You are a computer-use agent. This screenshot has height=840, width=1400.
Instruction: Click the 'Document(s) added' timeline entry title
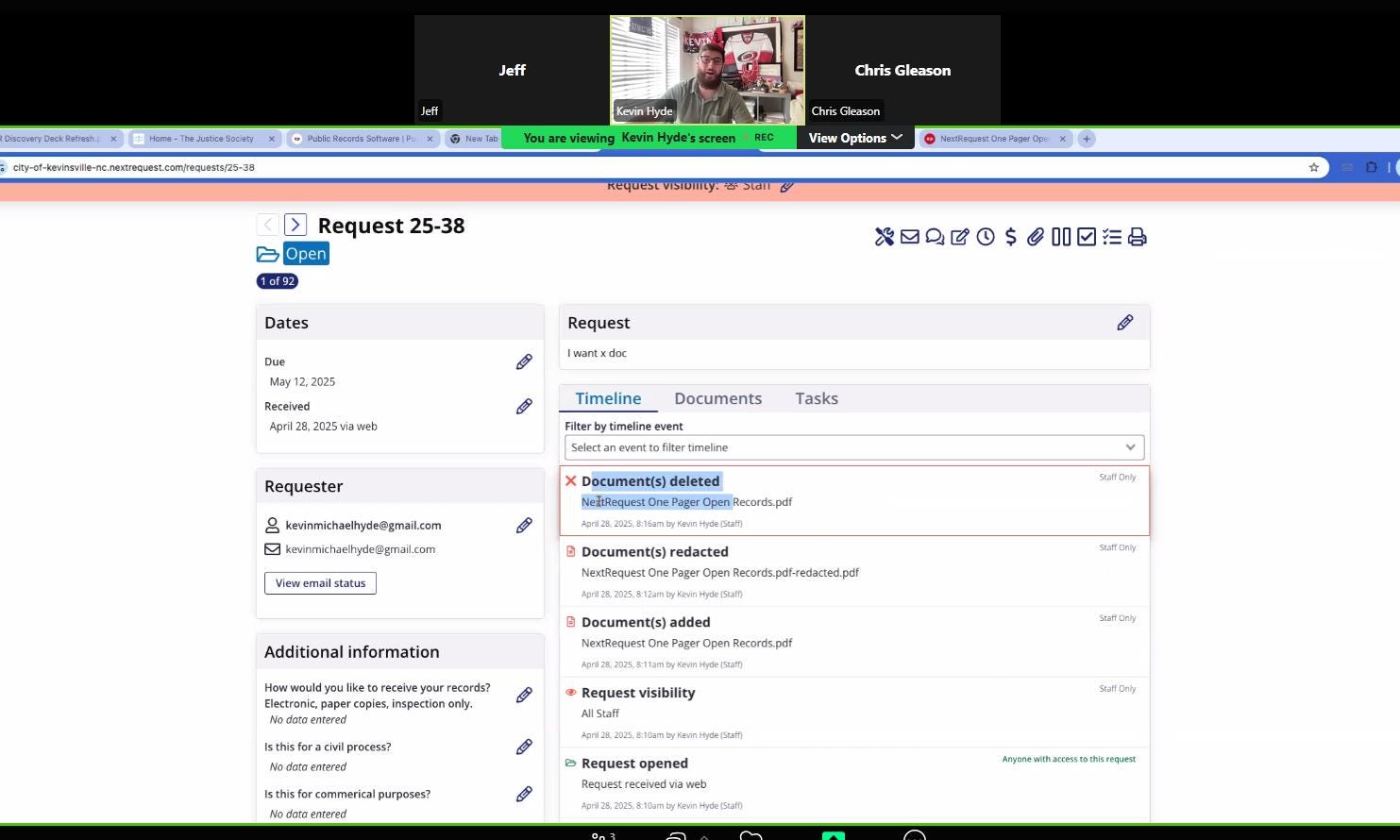(646, 623)
